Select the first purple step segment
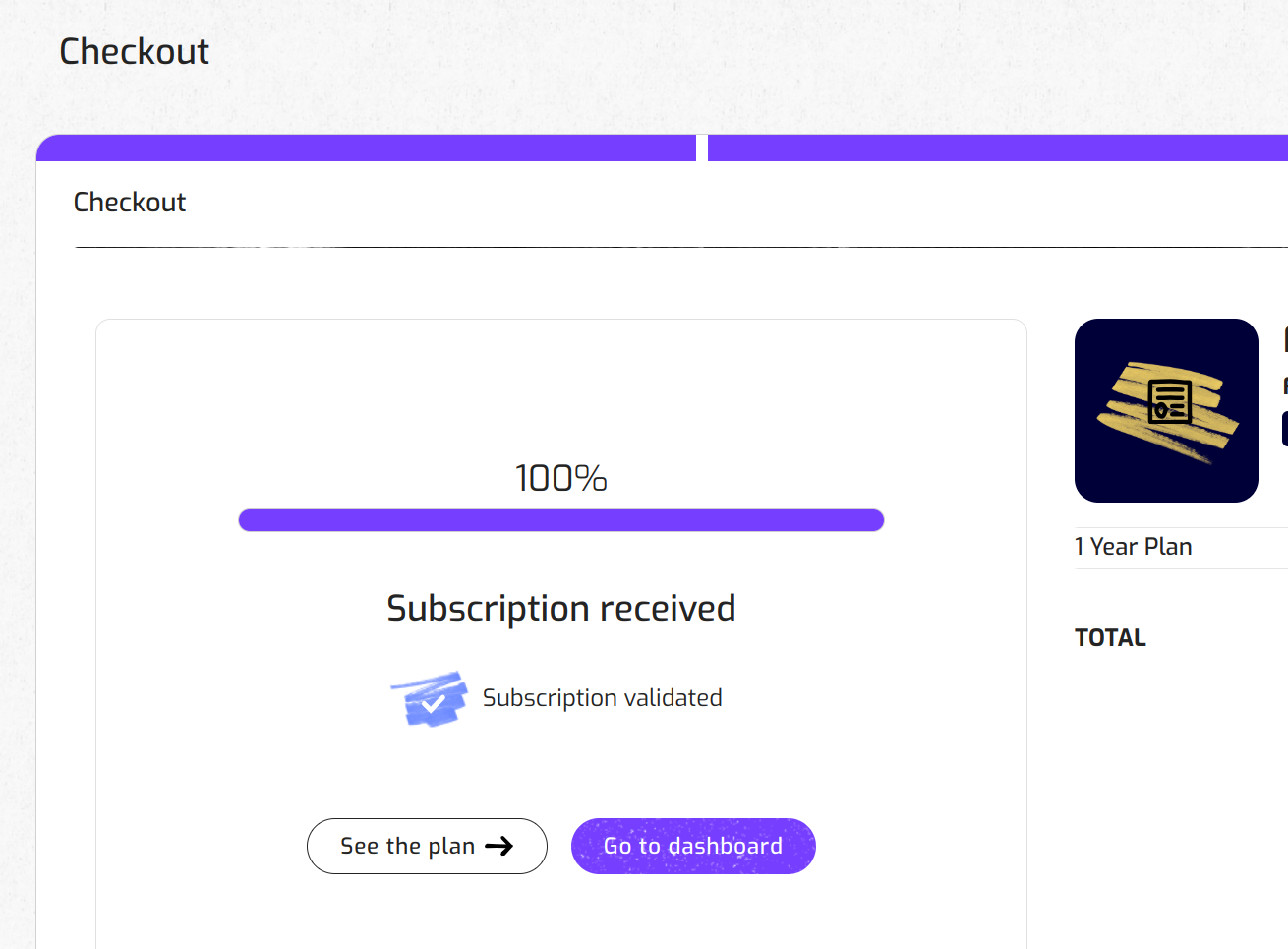The image size is (1288, 949). point(366,148)
